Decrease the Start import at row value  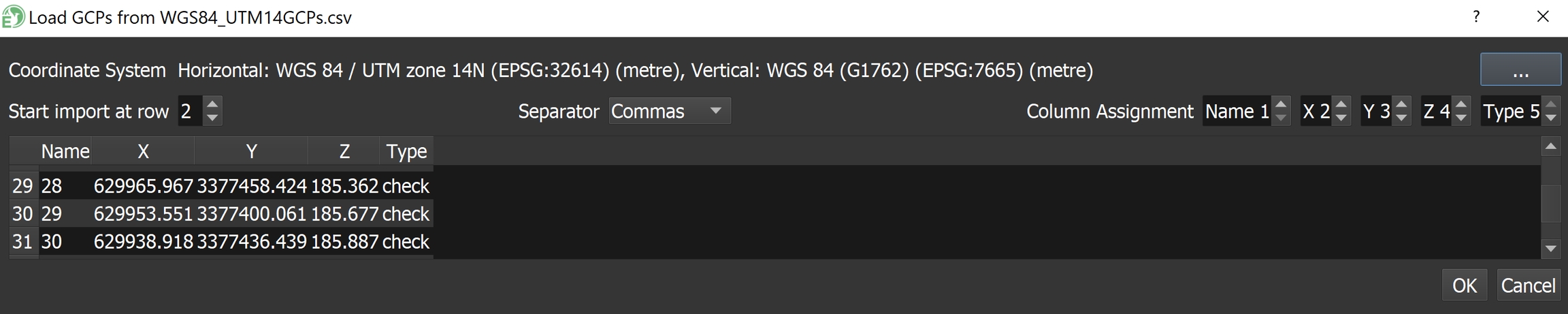point(212,118)
